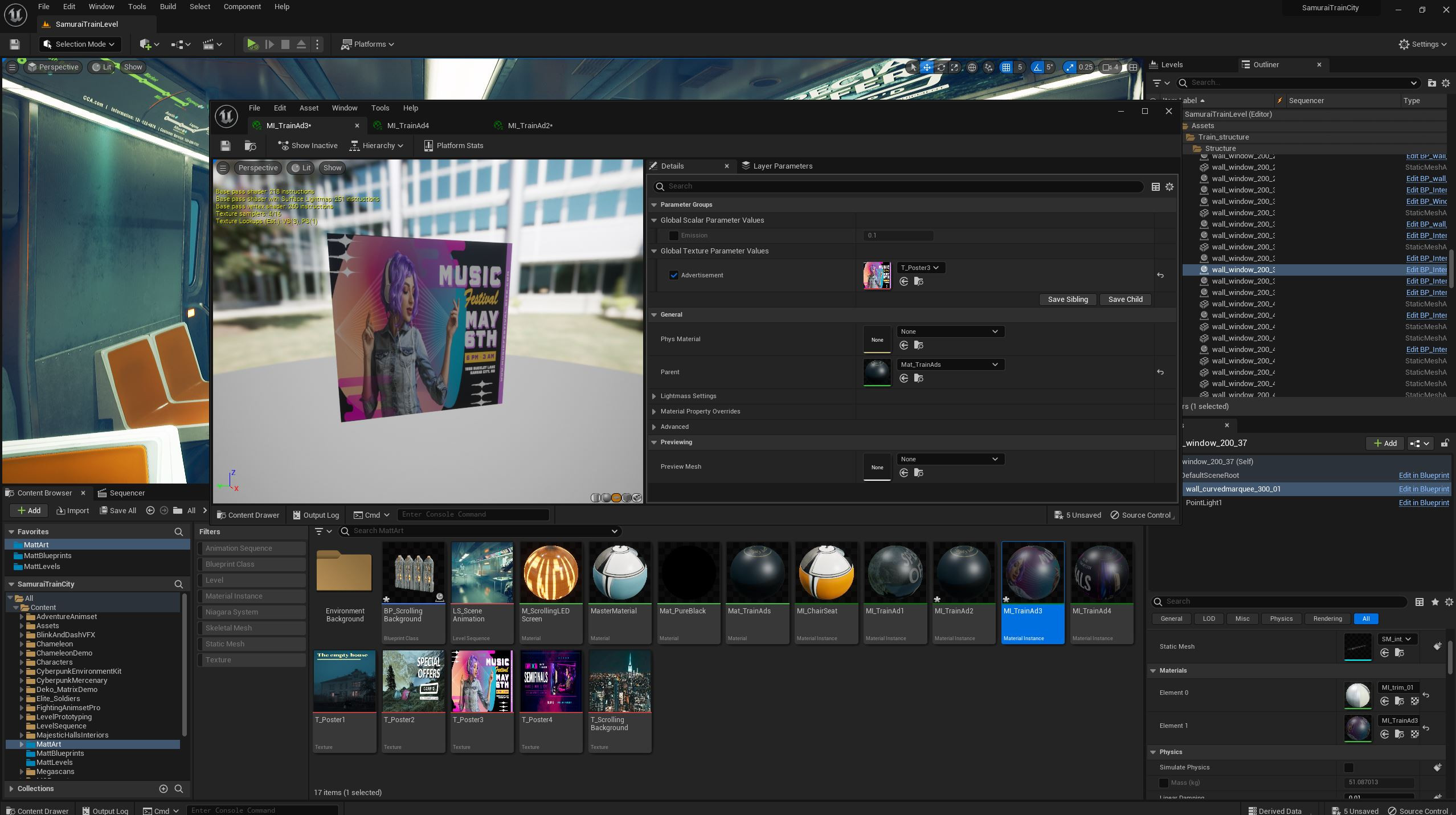Open the Parent Mat_TrainAds dropdown

[x=949, y=365]
